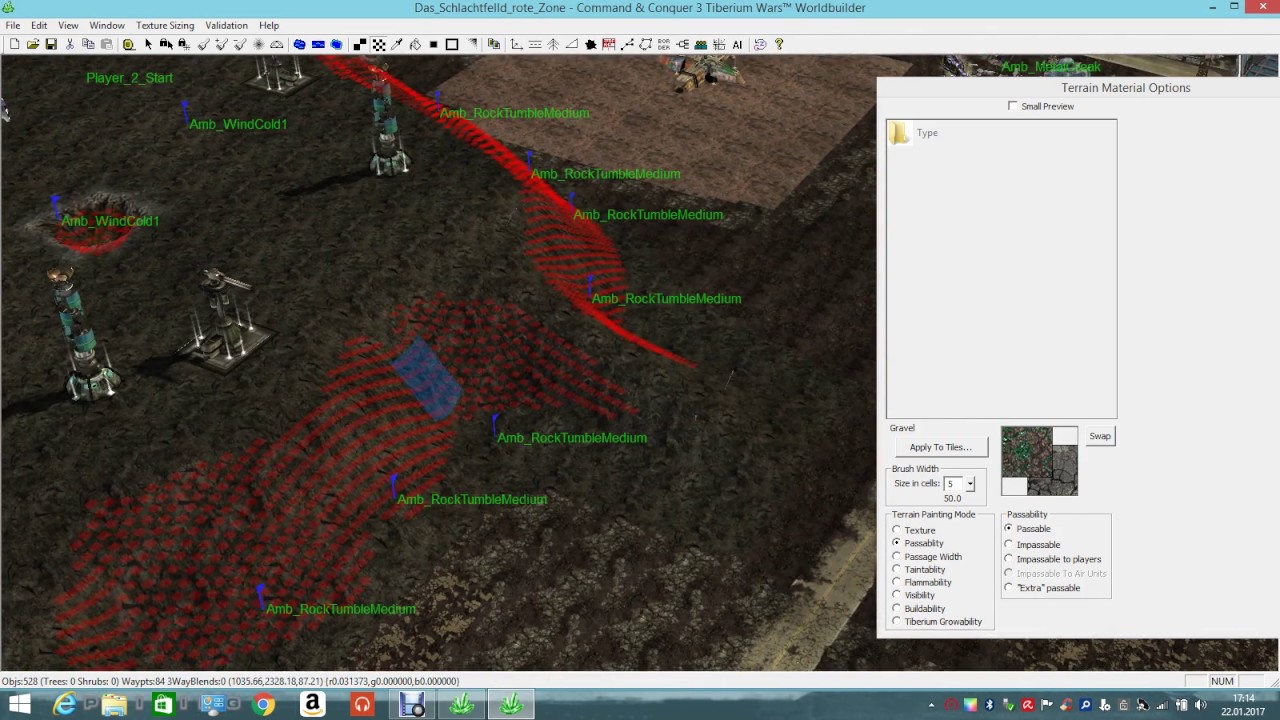This screenshot has width=1280, height=720.
Task: Select the black arrow pointer tool
Action: click(148, 44)
